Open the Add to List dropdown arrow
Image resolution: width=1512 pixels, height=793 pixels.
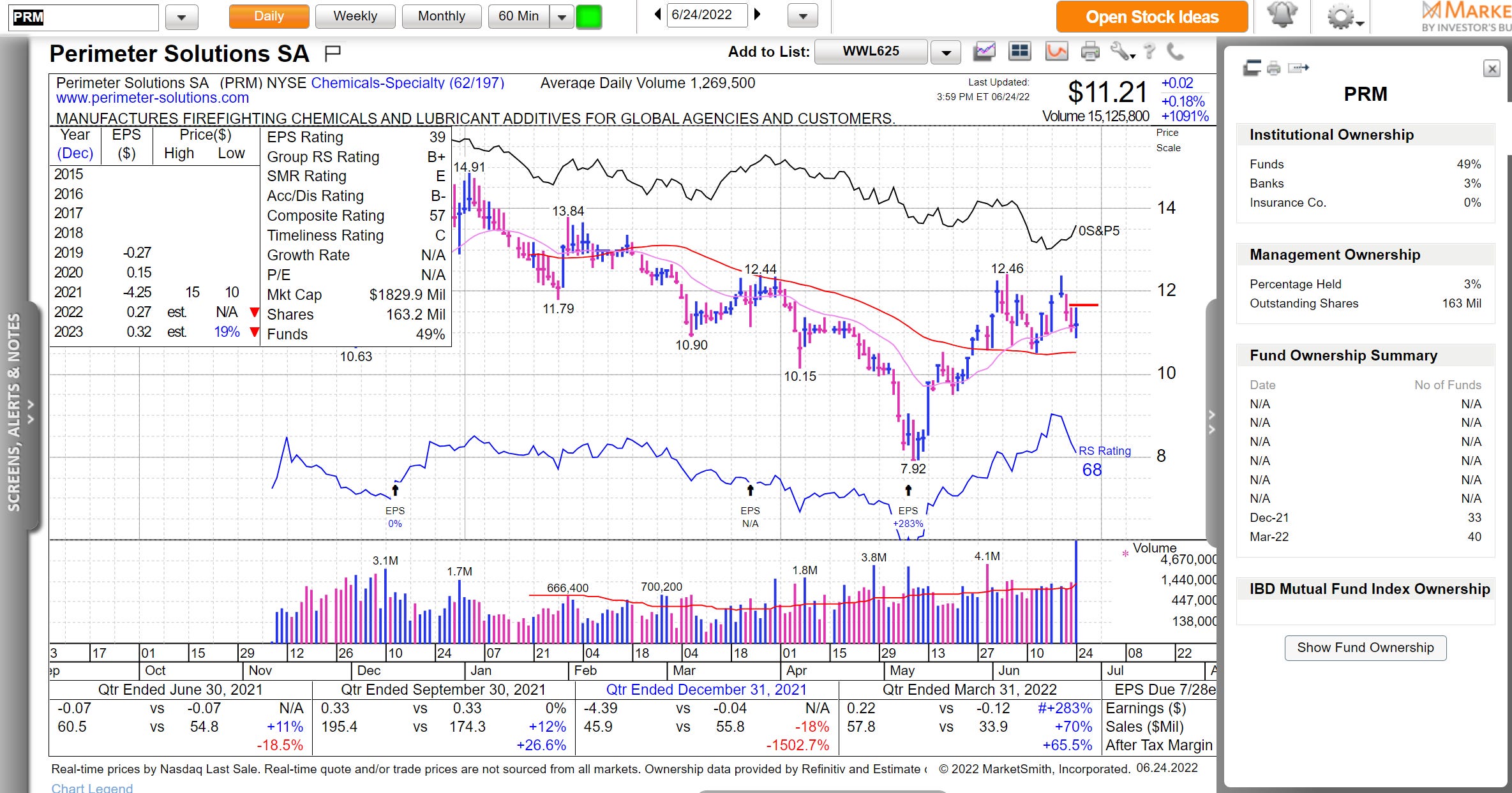946,53
